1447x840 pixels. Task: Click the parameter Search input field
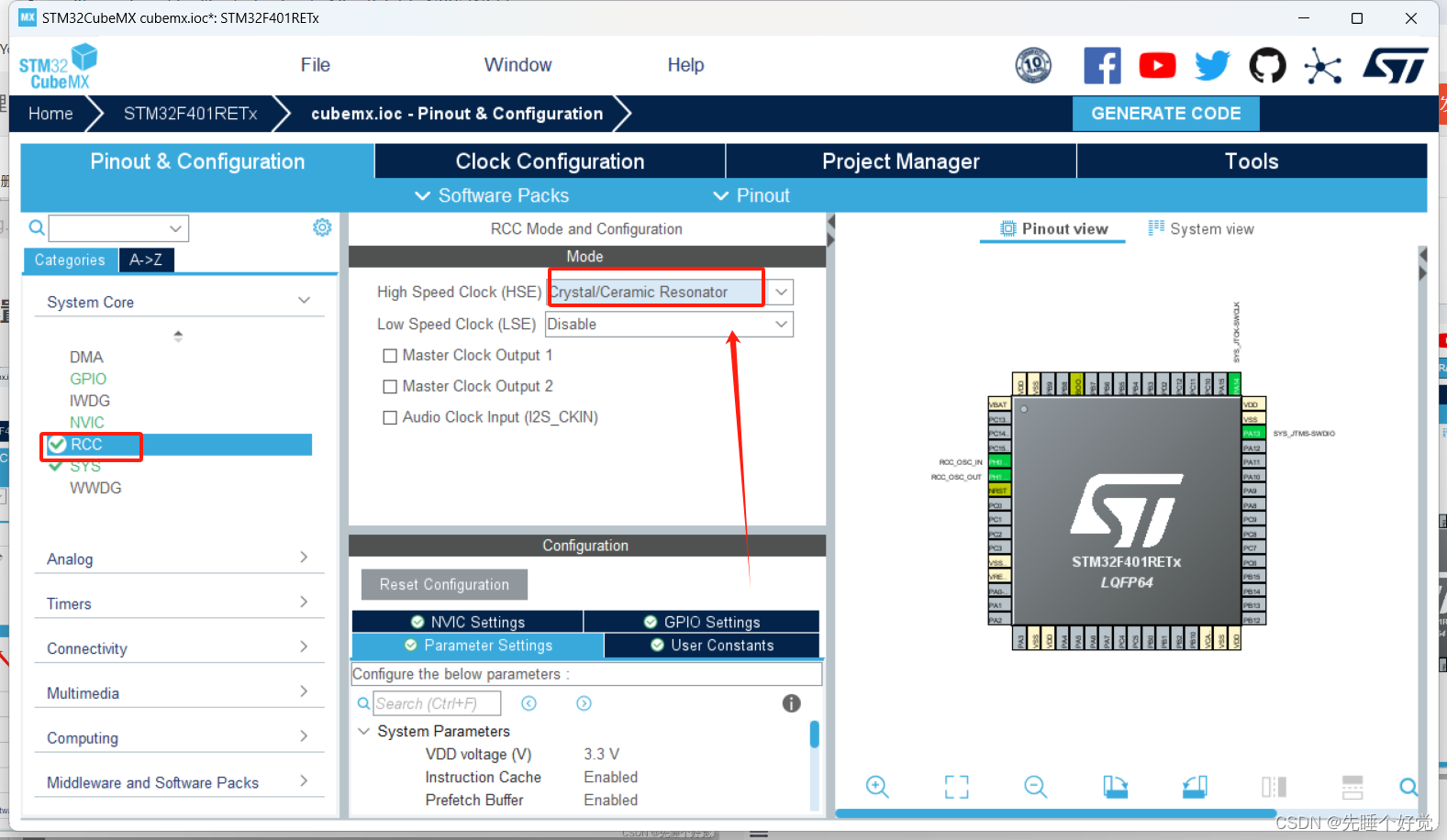[438, 703]
